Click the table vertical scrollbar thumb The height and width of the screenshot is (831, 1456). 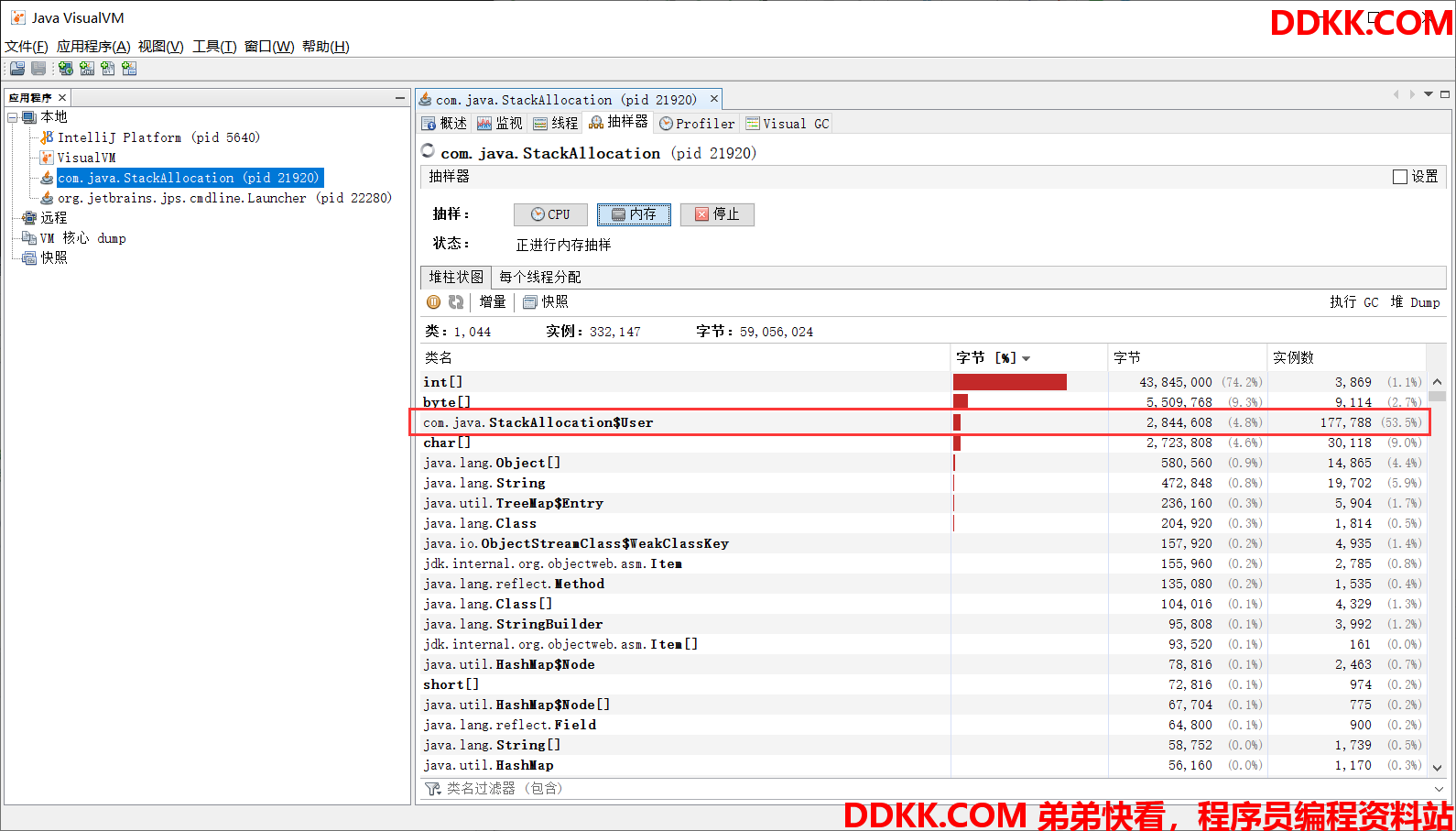pyautogui.click(x=1437, y=397)
